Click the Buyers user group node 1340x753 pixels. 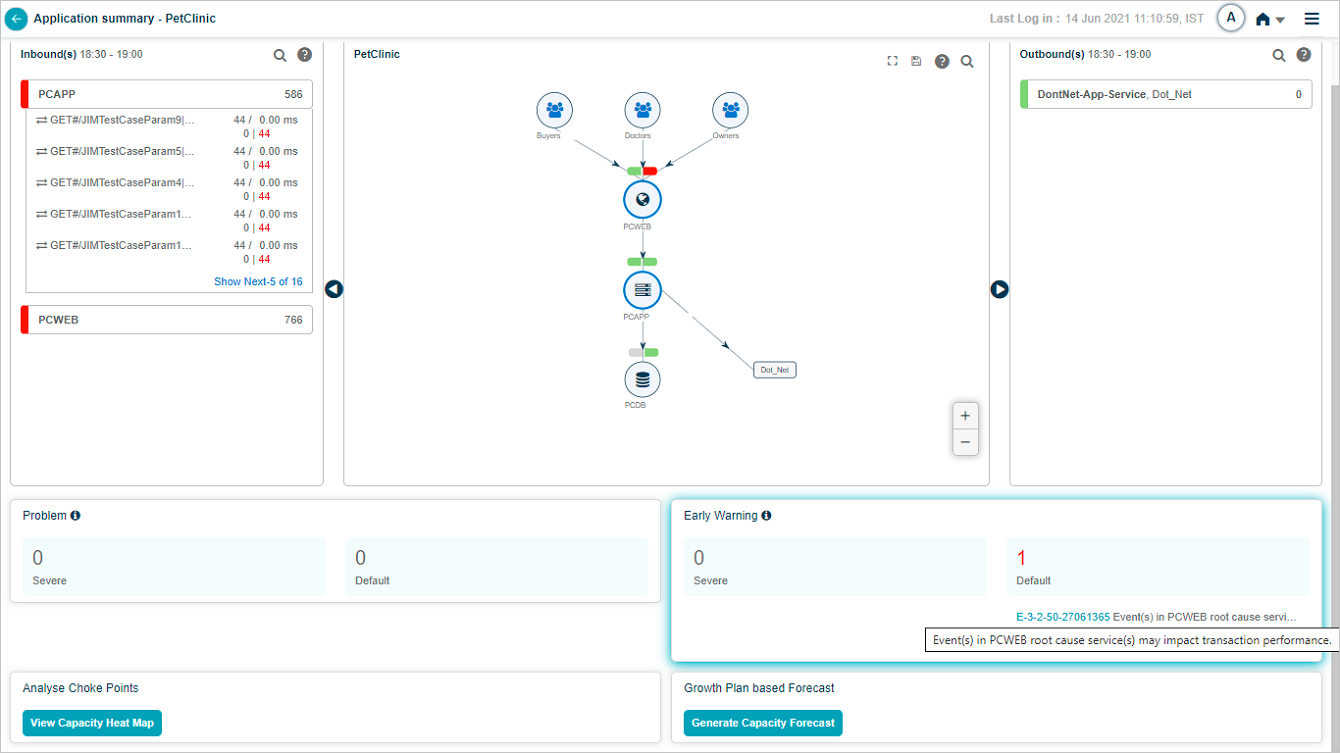[554, 110]
